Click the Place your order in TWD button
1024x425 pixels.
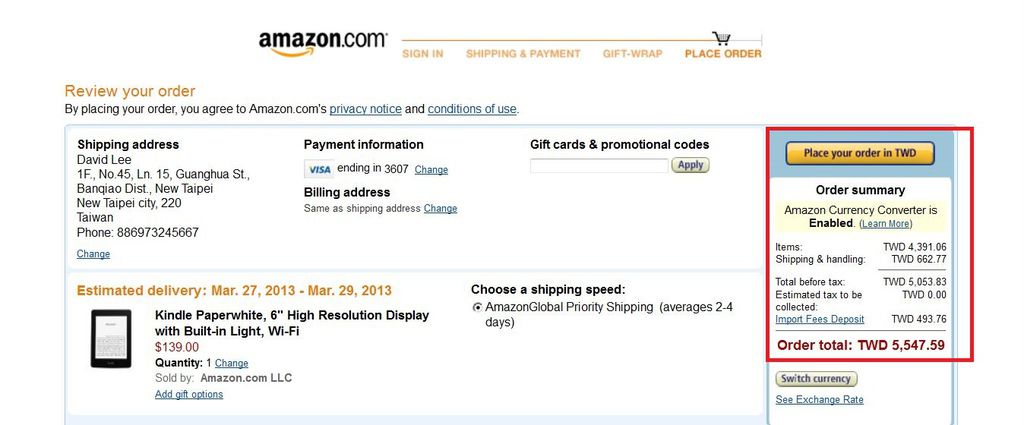[859, 153]
